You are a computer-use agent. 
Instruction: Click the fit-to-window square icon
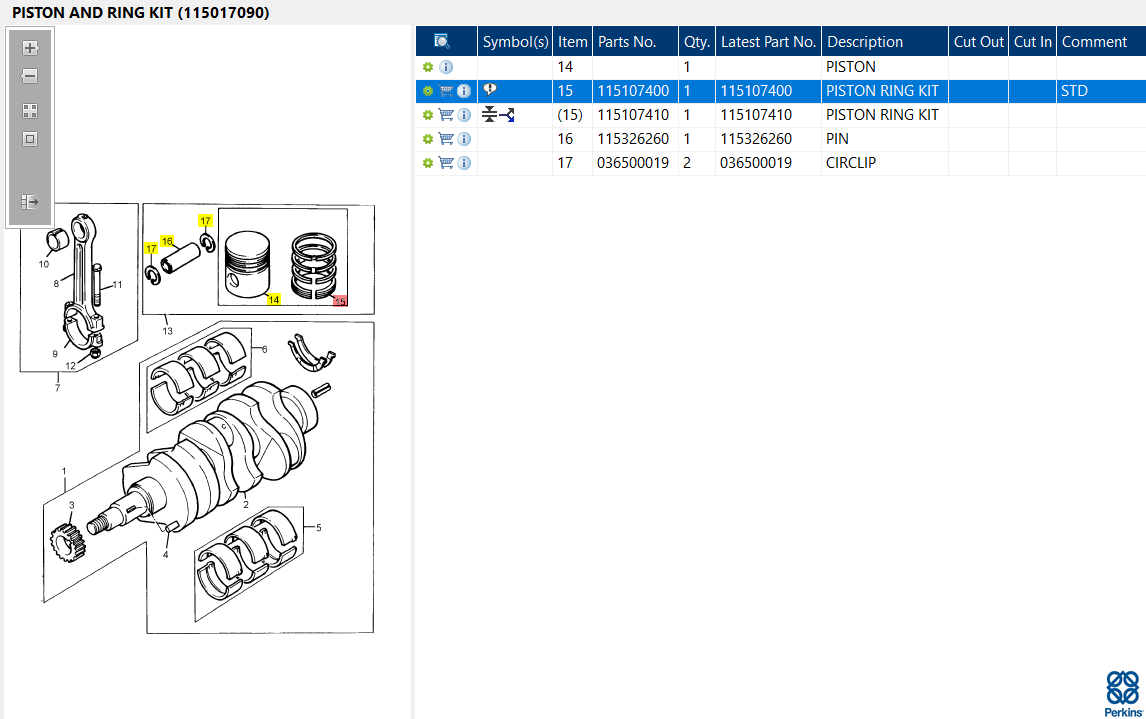[30, 139]
